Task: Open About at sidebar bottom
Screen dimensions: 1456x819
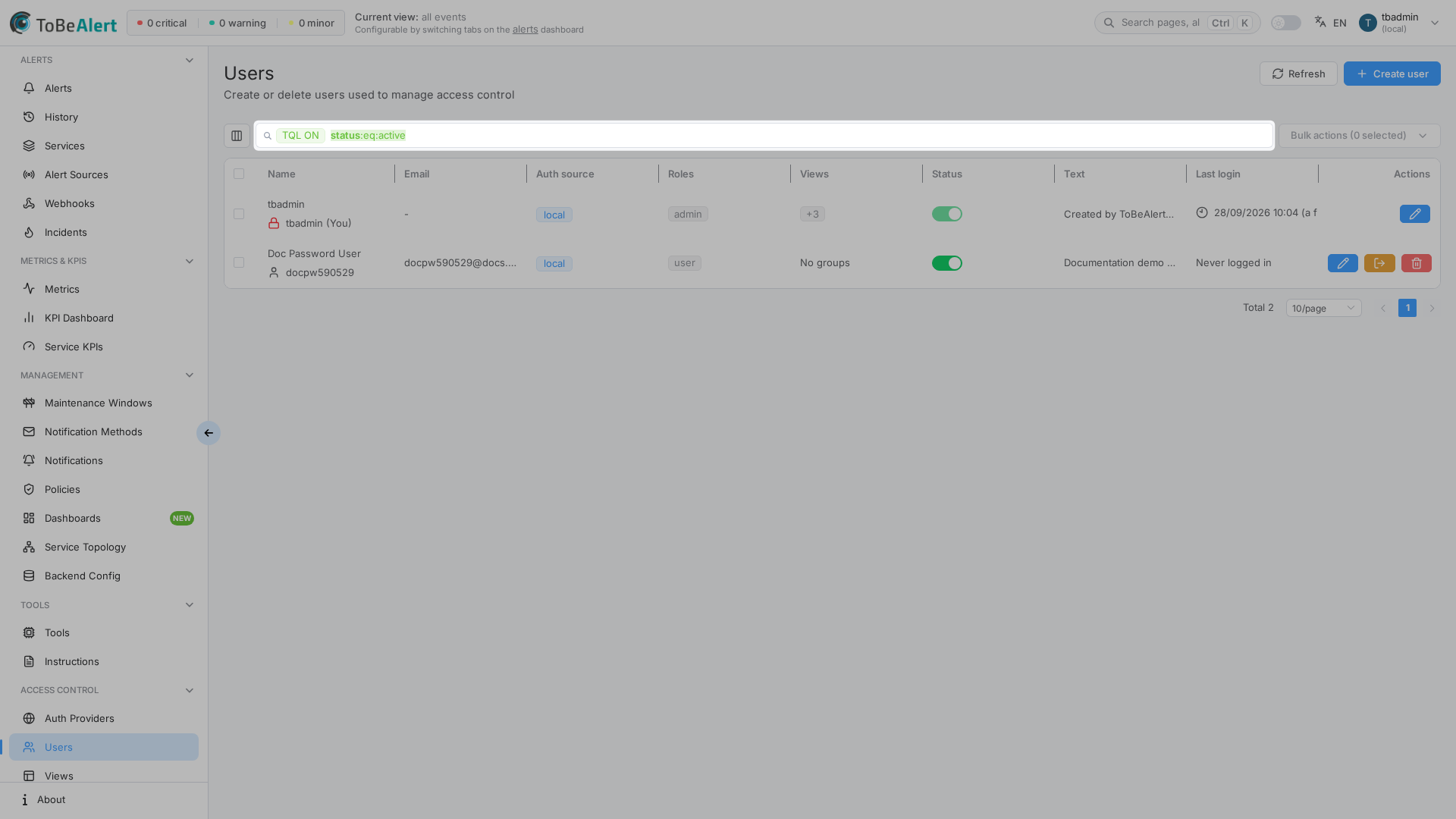Action: (x=104, y=800)
